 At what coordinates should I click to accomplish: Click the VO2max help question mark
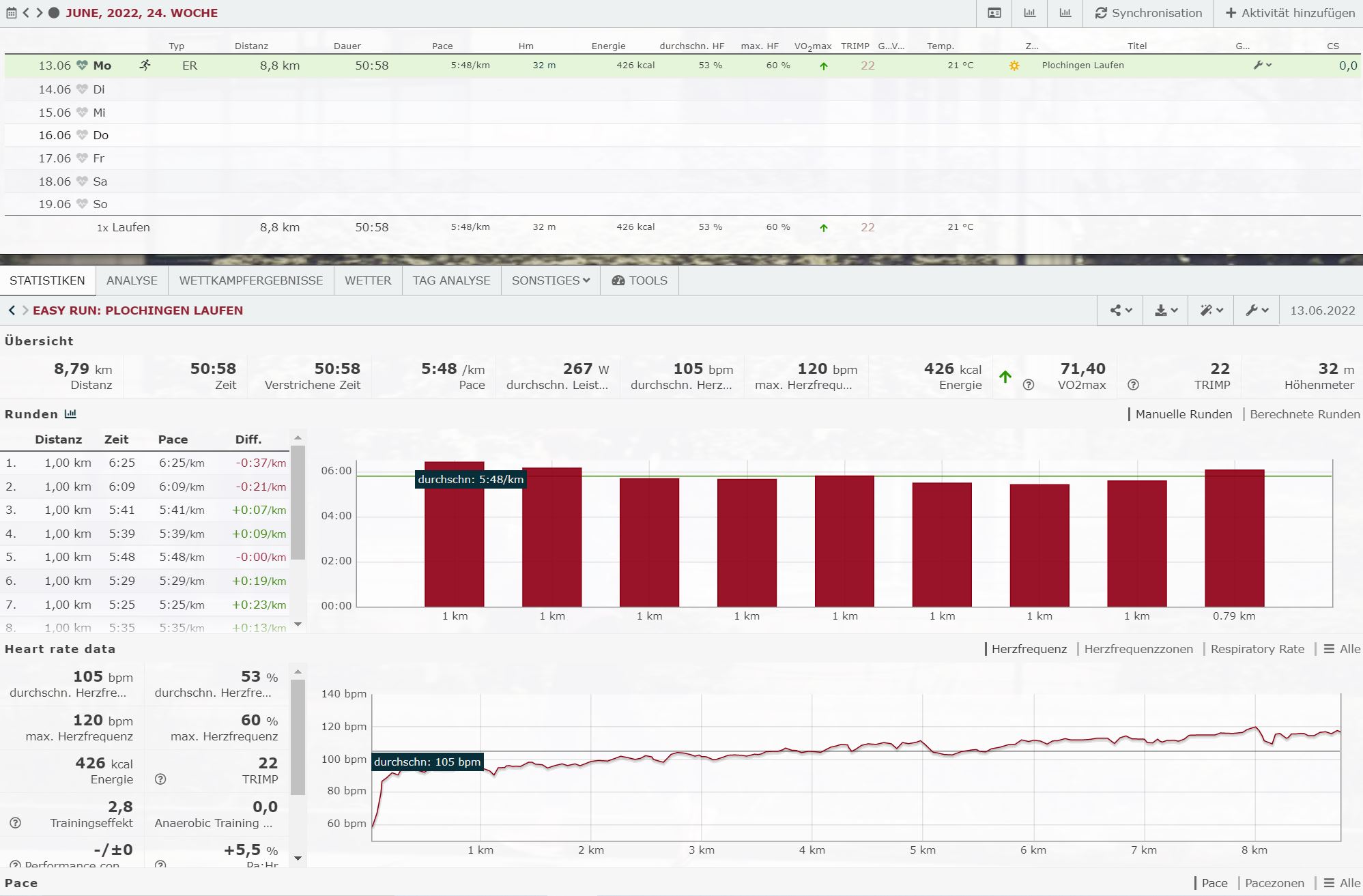point(1029,385)
